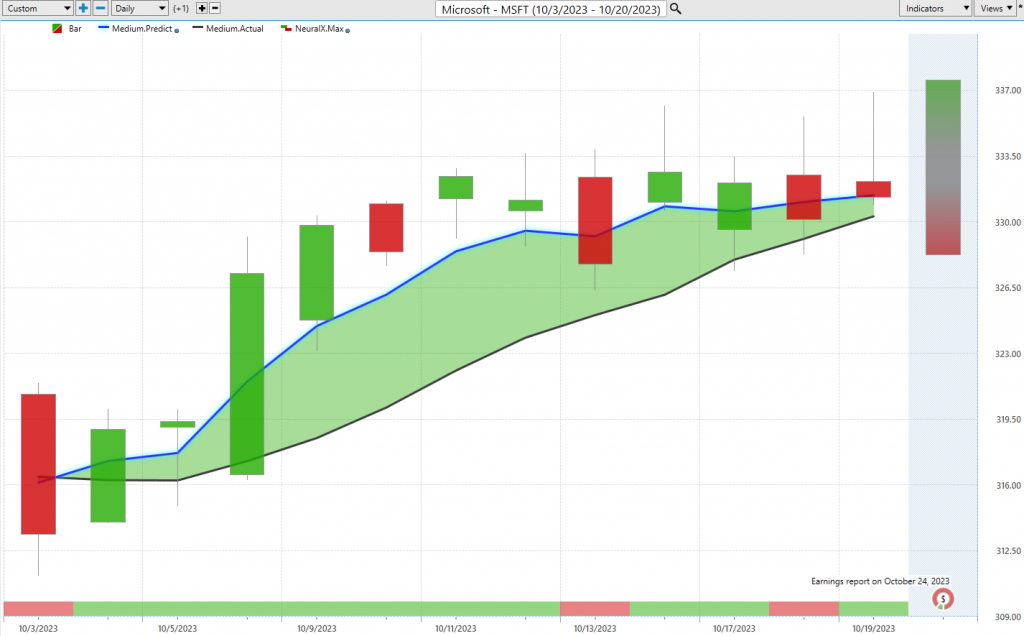Click the (+1) forecast offset label

point(181,8)
